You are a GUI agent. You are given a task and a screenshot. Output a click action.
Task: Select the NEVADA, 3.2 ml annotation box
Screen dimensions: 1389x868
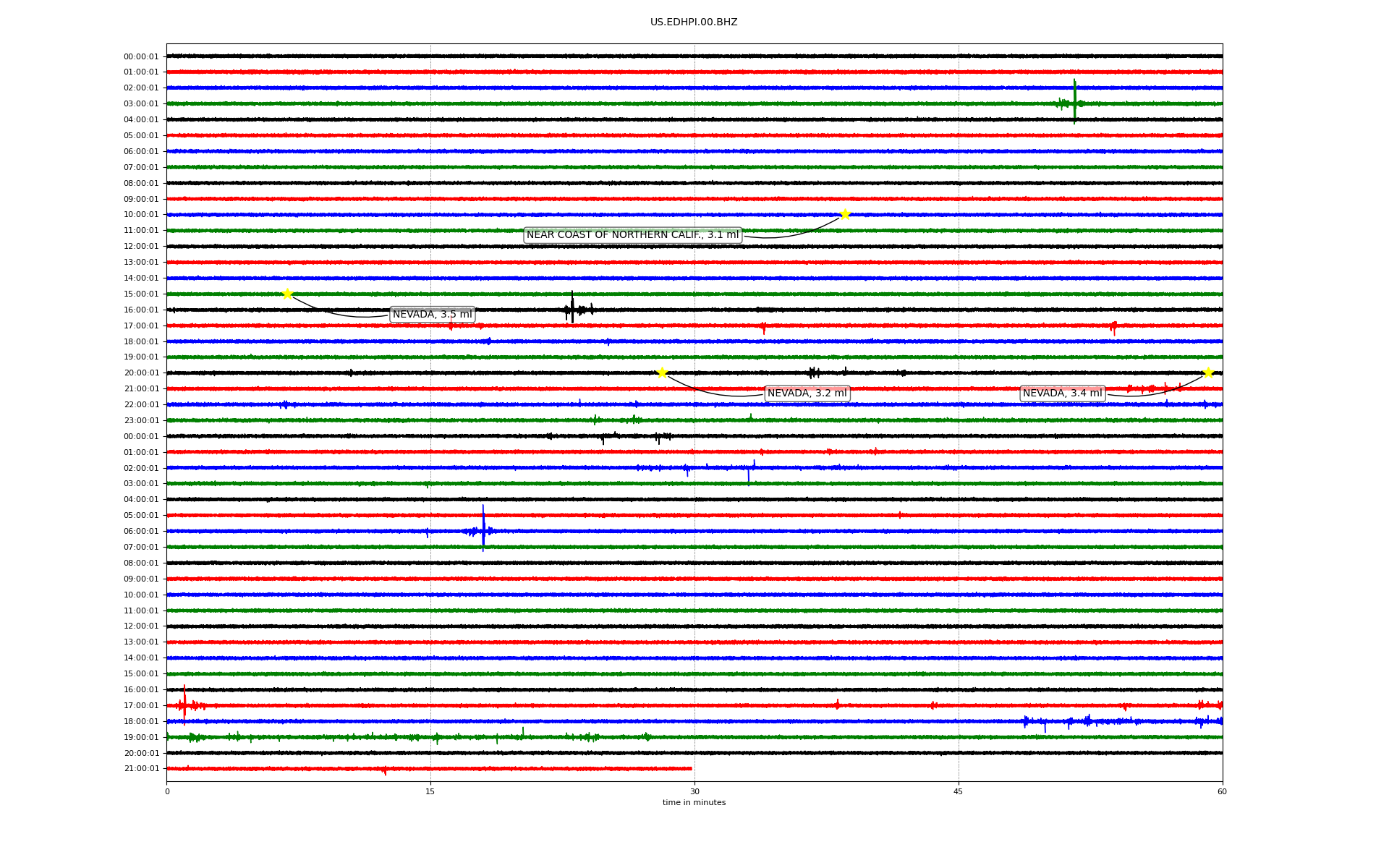807,393
